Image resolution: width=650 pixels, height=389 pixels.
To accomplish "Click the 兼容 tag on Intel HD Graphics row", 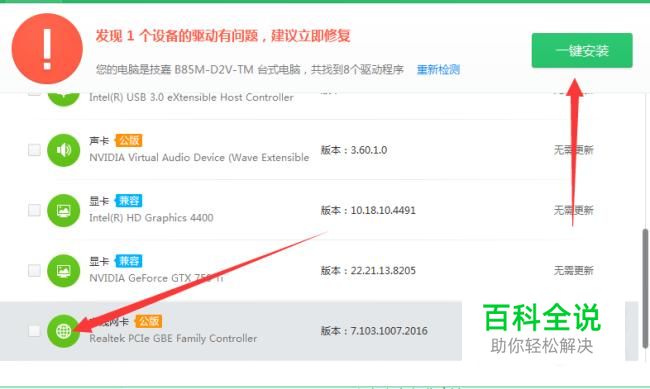I will (x=129, y=201).
